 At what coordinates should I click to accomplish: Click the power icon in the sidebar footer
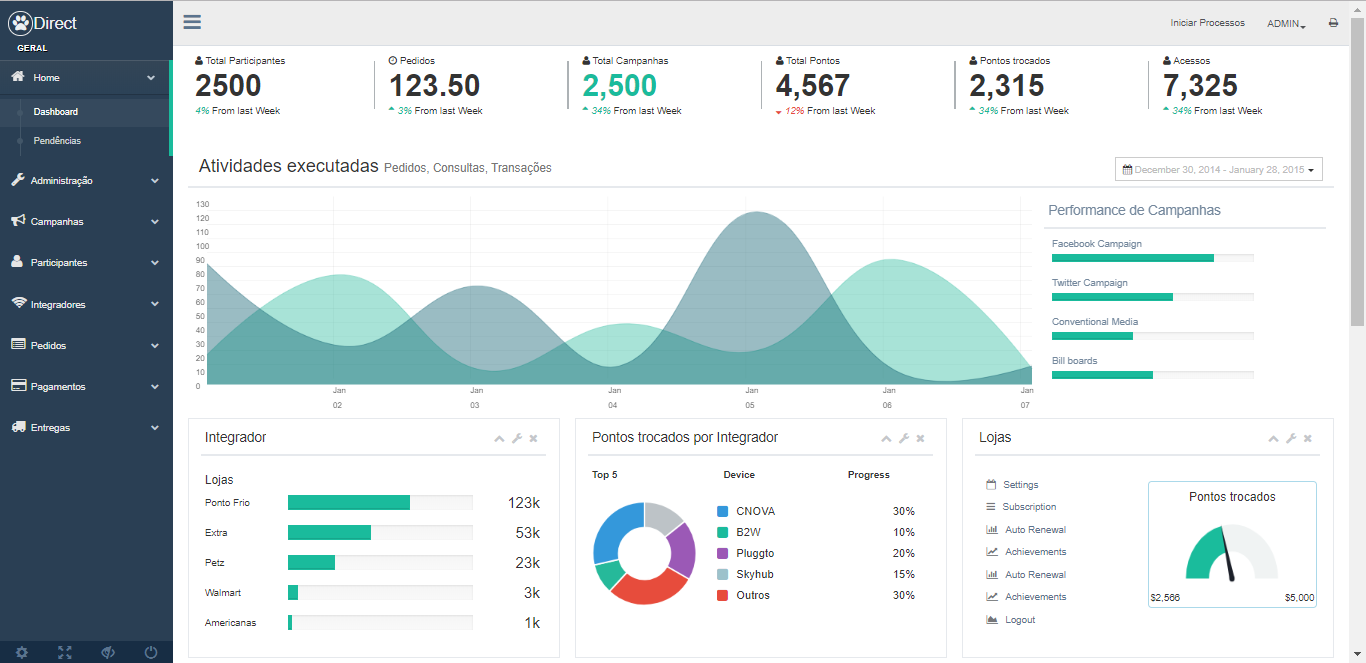pyautogui.click(x=151, y=652)
